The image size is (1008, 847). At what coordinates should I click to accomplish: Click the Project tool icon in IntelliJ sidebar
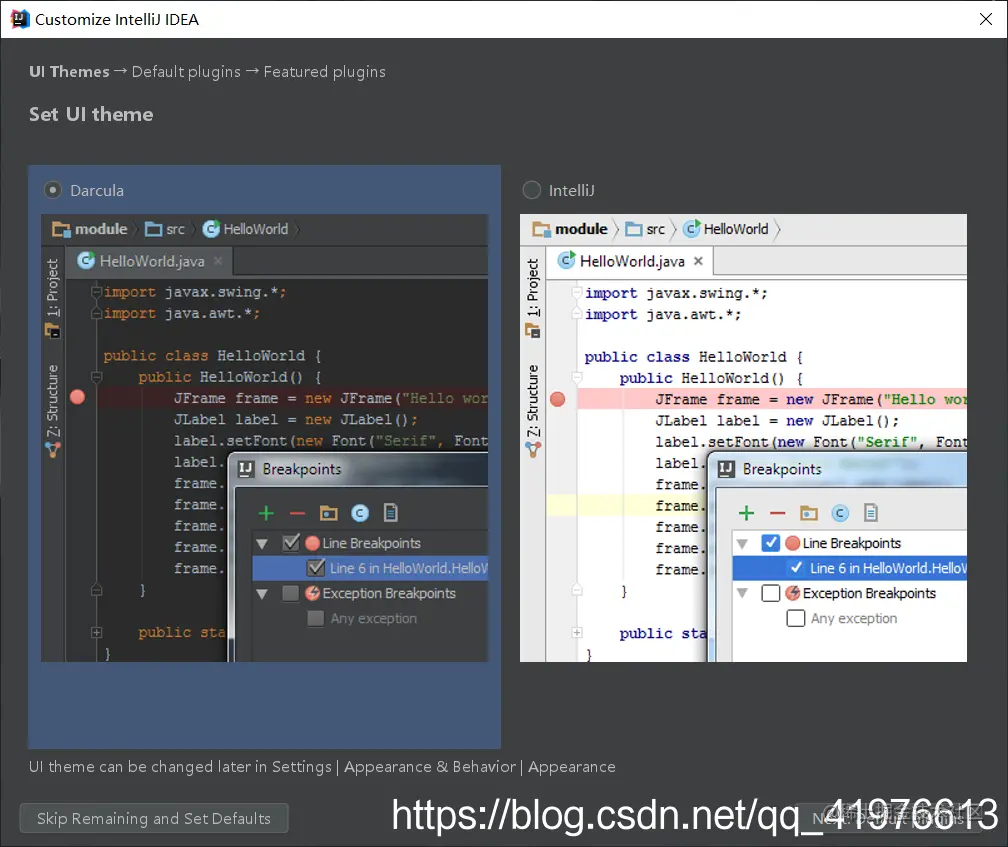click(532, 332)
